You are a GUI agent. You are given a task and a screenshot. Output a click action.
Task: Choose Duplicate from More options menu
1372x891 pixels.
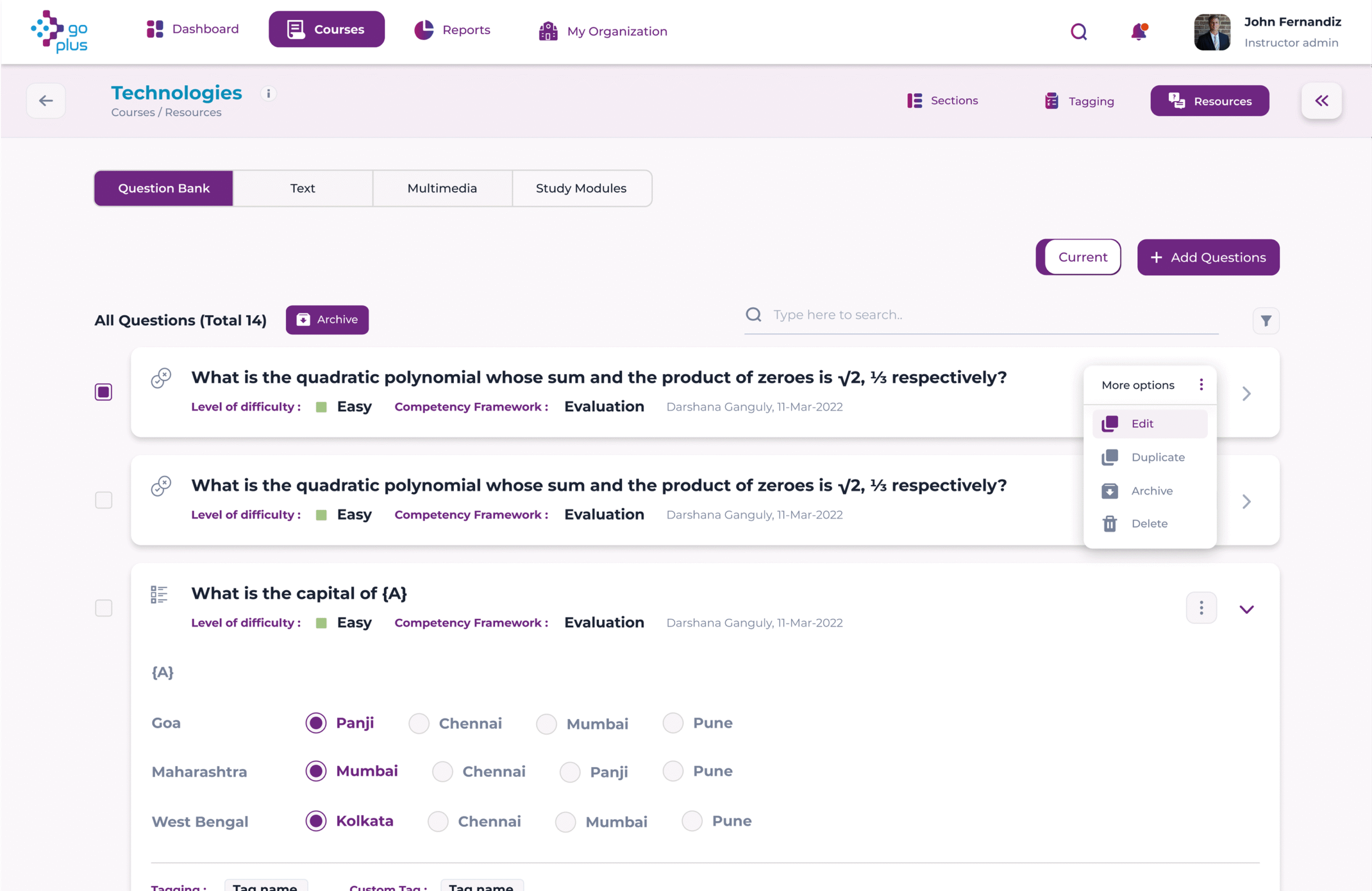click(1157, 457)
